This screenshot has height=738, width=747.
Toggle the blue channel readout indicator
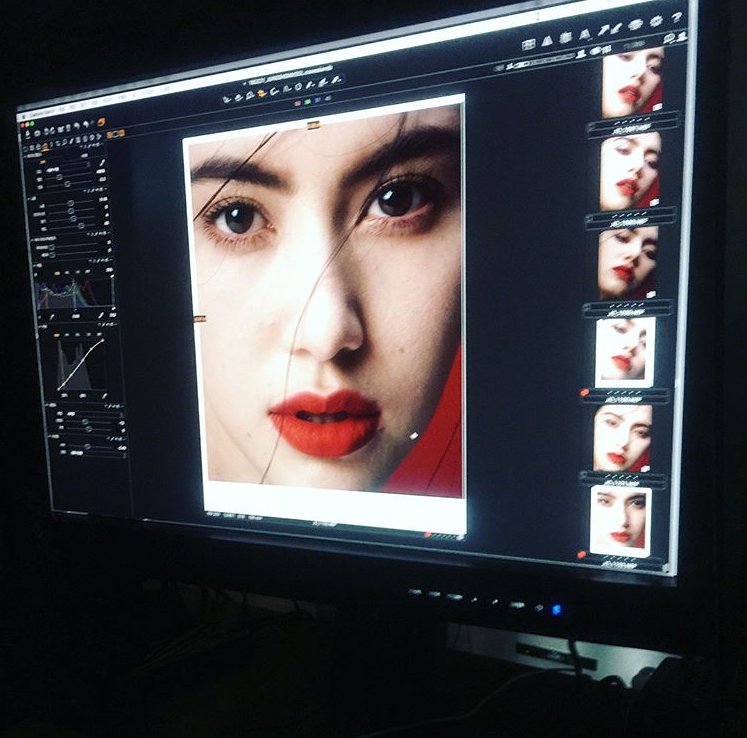click(x=317, y=100)
